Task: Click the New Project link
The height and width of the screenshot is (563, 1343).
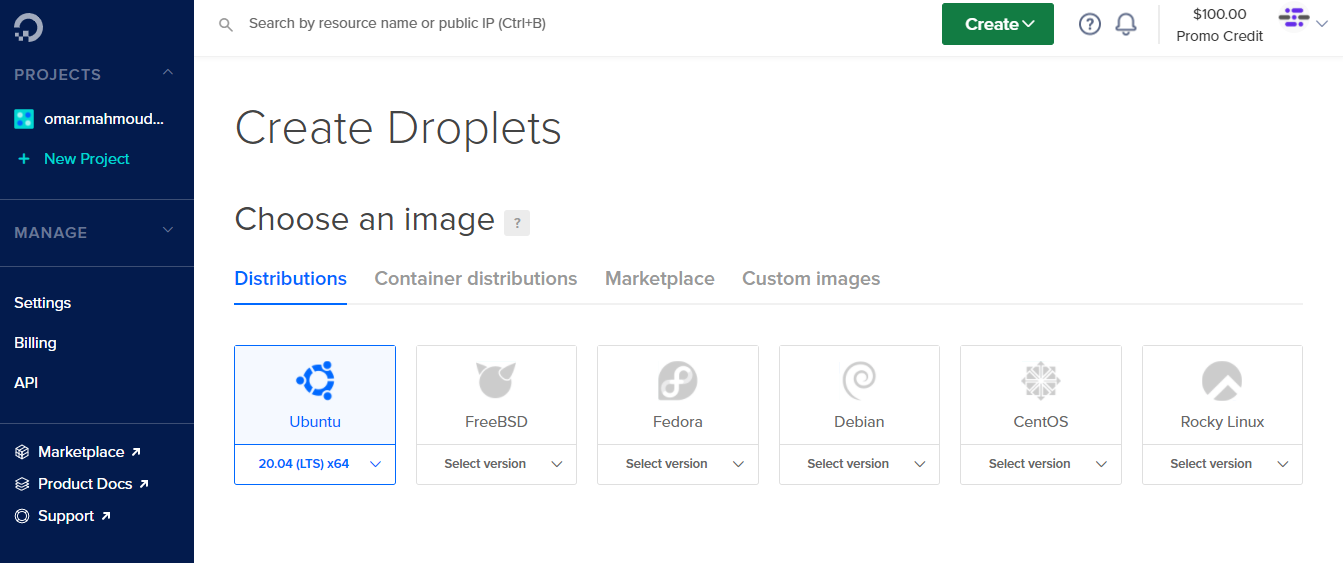Action: click(x=87, y=159)
